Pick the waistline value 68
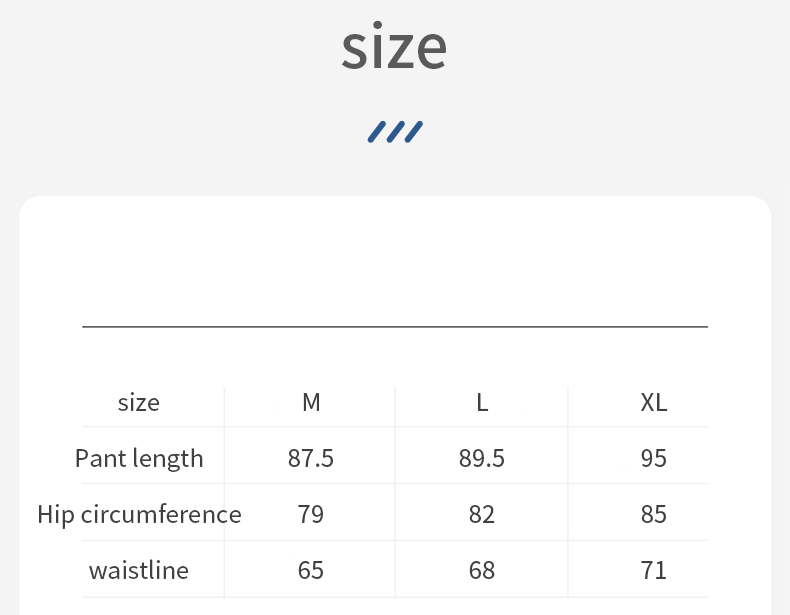 coord(482,571)
